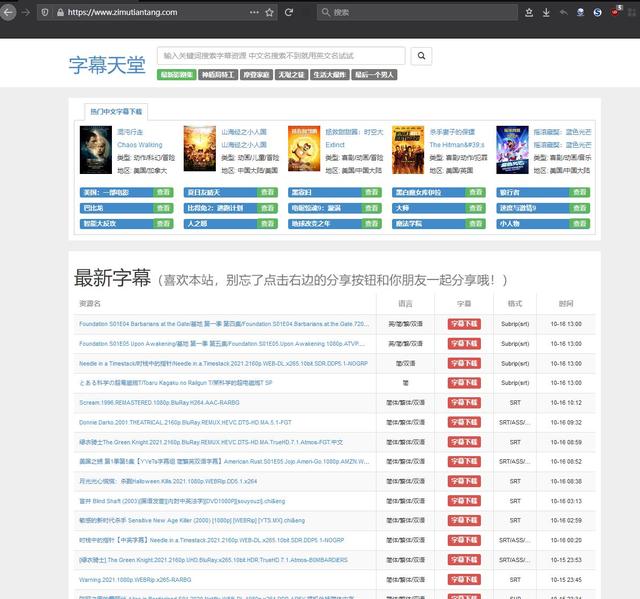Click the green tag under search box
Viewport: 640px width, 599px height.
176,75
